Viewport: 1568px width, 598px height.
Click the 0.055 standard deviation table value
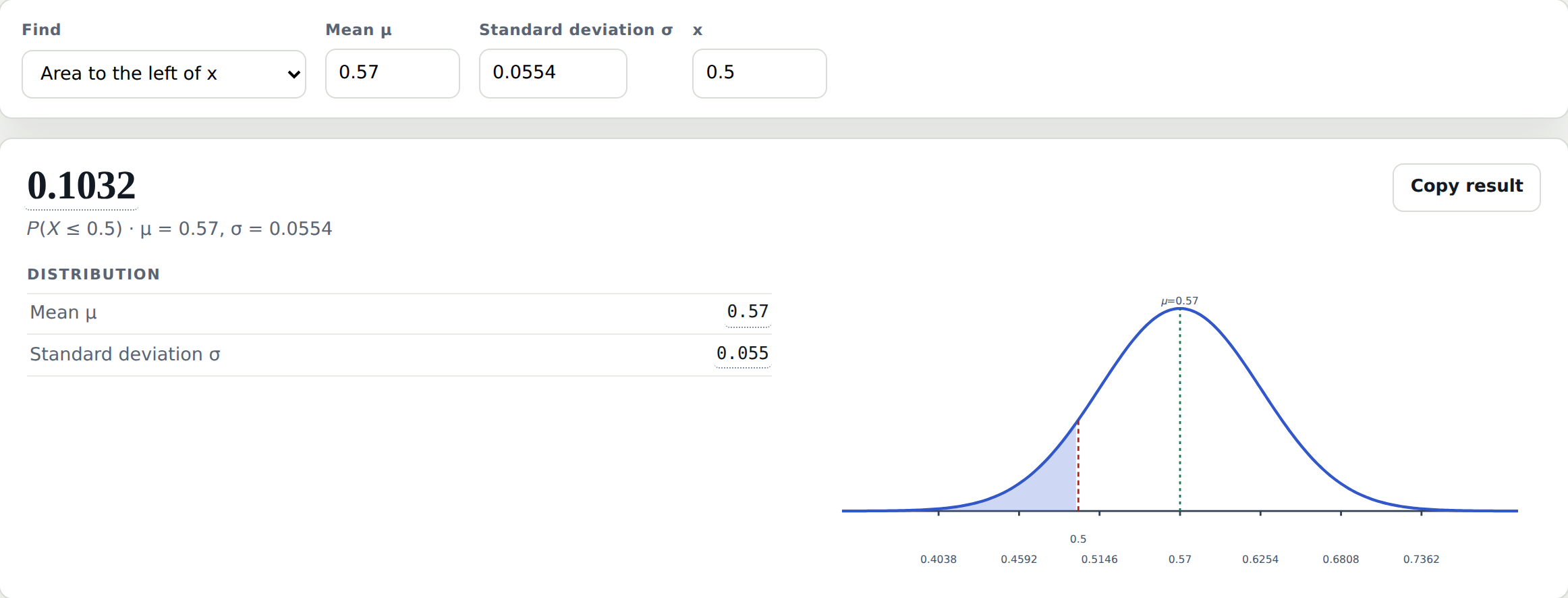click(x=742, y=354)
